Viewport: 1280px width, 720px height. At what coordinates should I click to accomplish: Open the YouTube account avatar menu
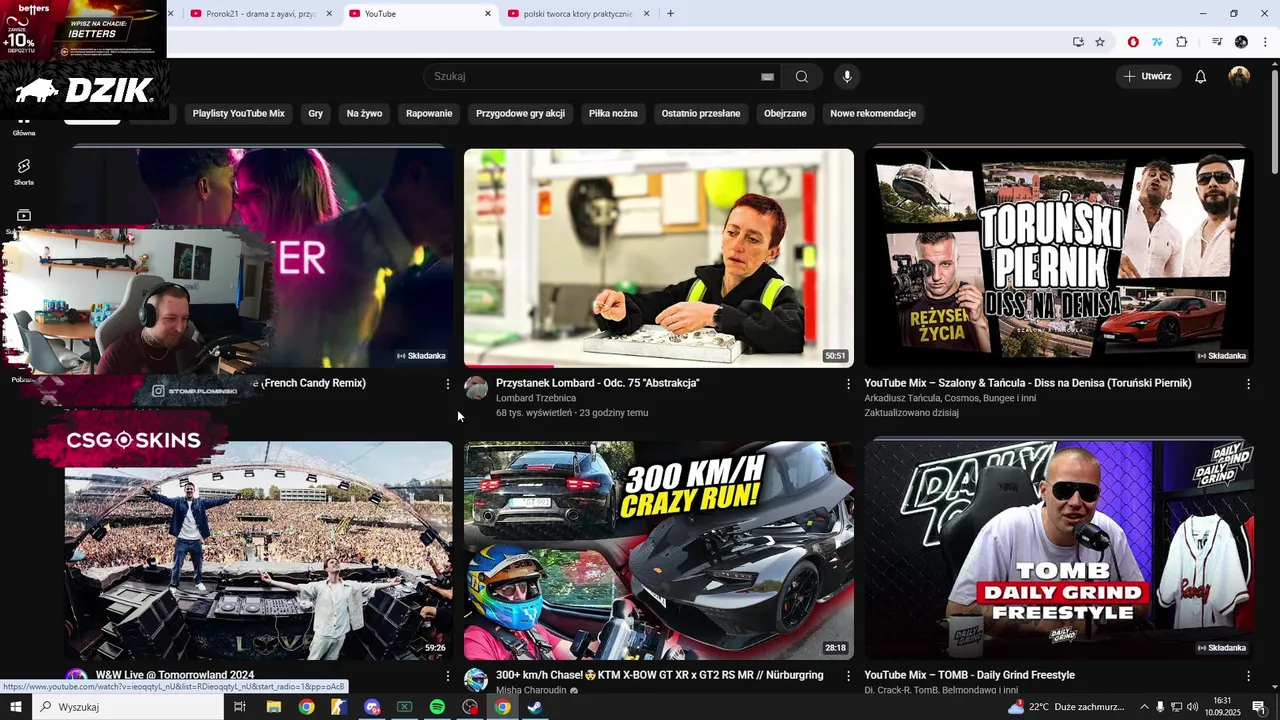(1239, 77)
